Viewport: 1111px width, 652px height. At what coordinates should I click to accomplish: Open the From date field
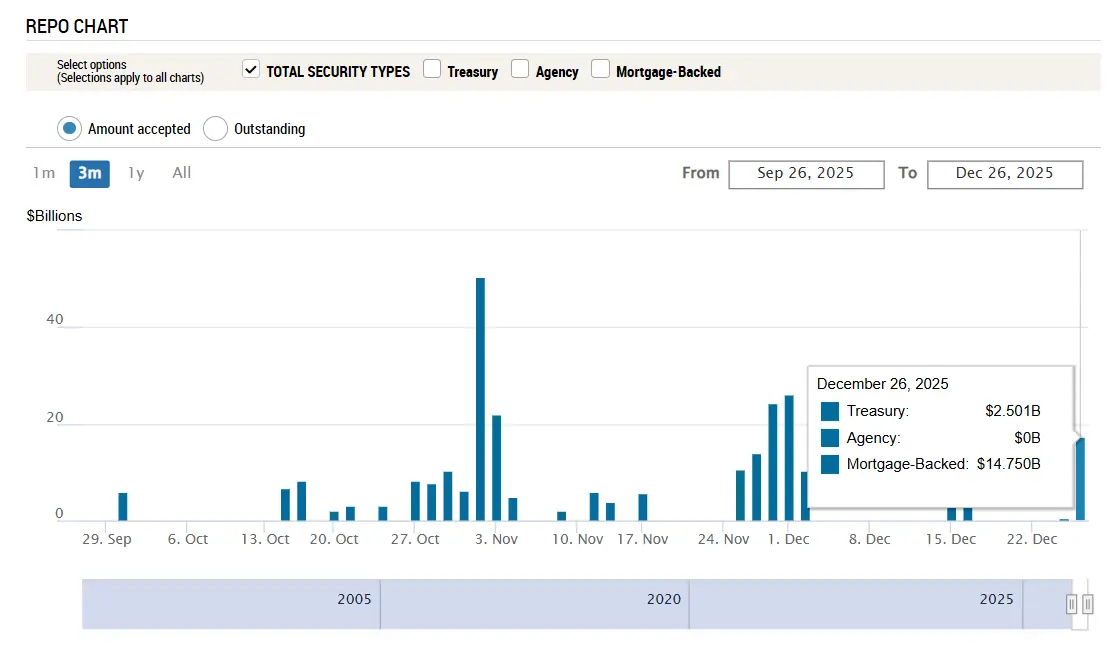tap(806, 173)
